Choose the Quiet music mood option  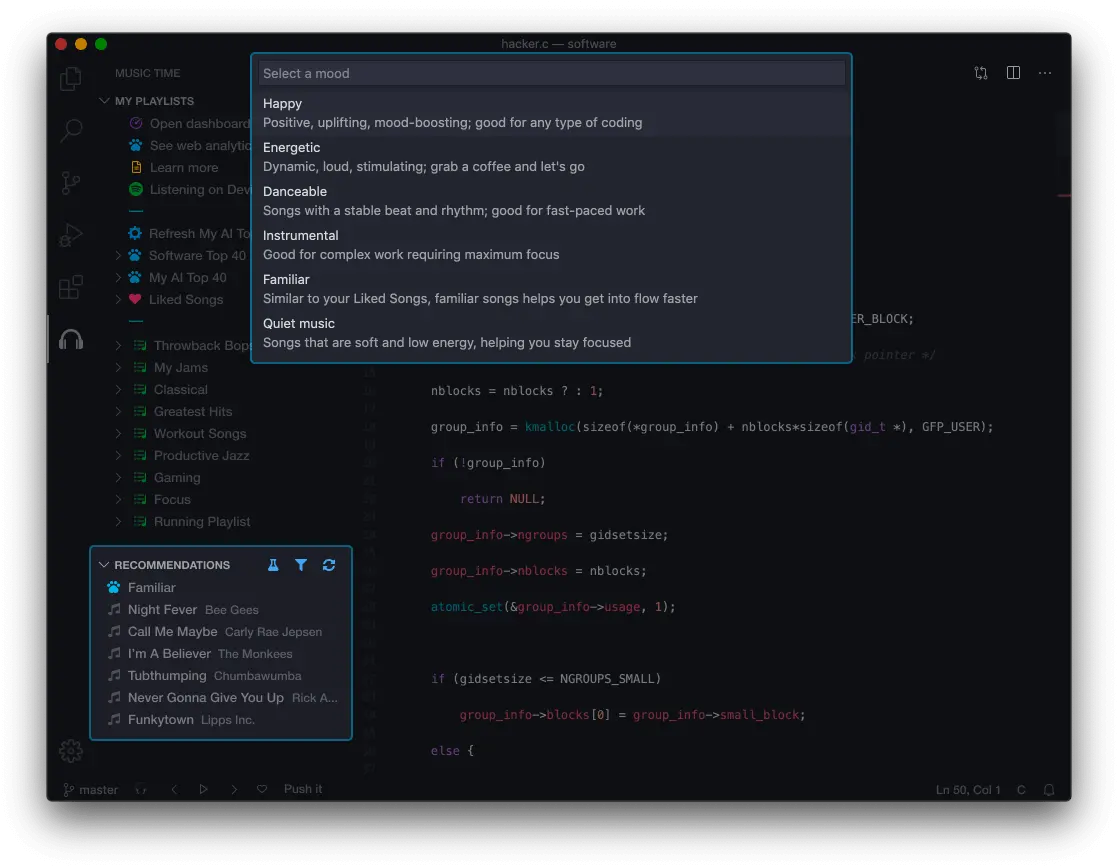click(x=551, y=333)
